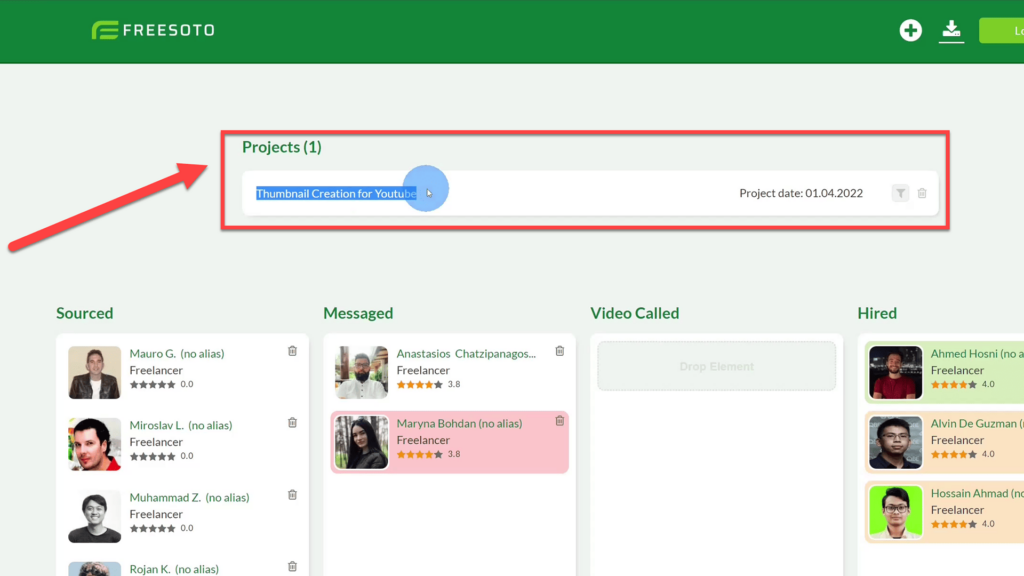The height and width of the screenshot is (576, 1024).
Task: Delete Mauro G. from Sourced list
Action: tap(293, 351)
